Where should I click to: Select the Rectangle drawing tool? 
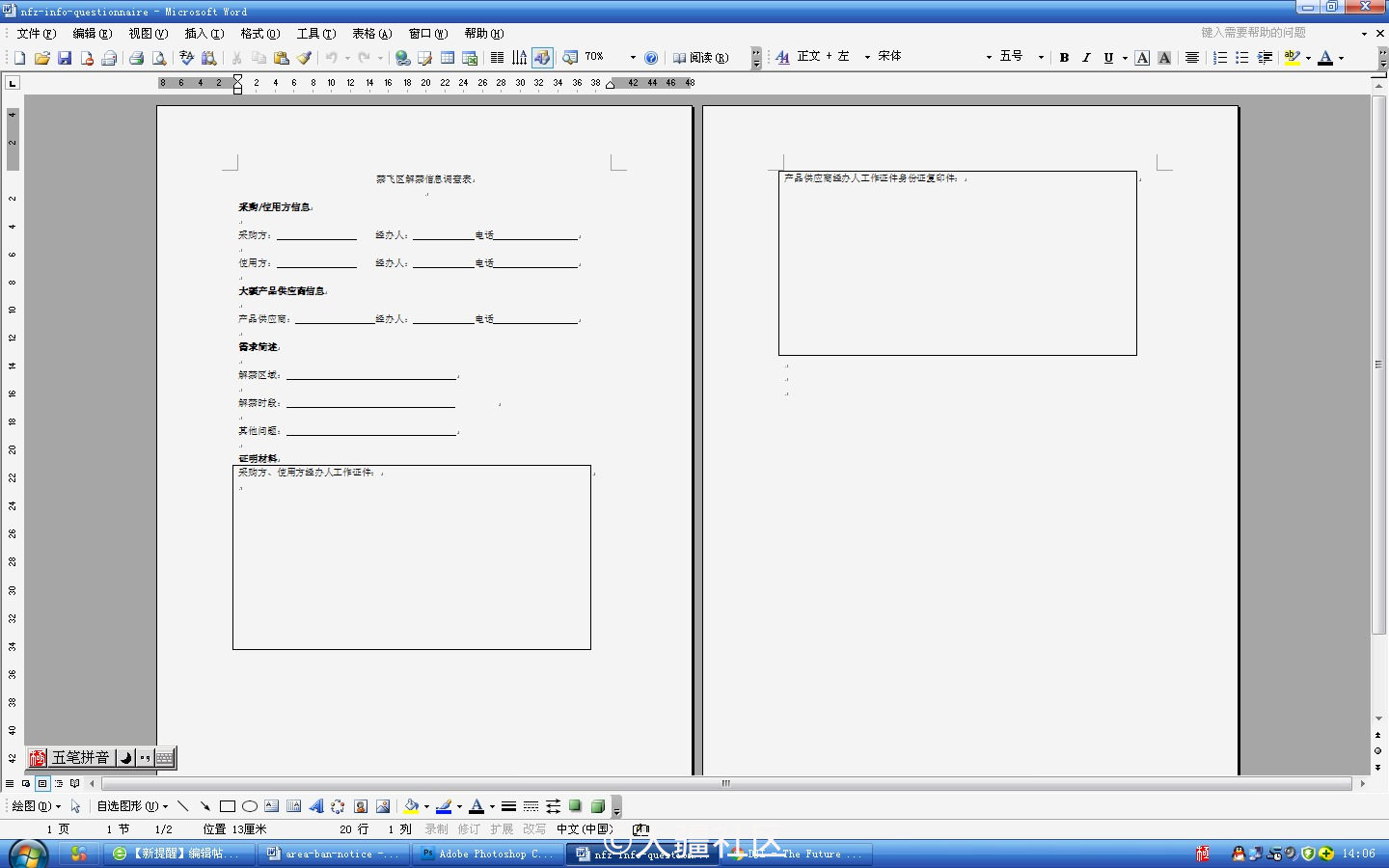coord(228,806)
